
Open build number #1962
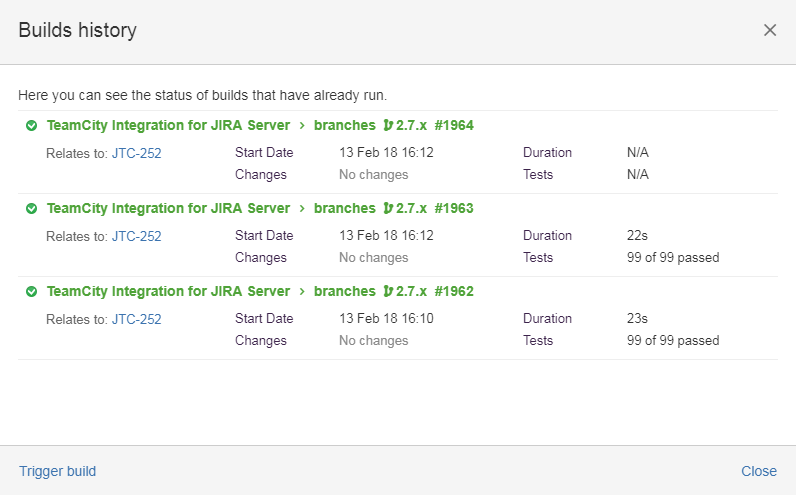454,292
